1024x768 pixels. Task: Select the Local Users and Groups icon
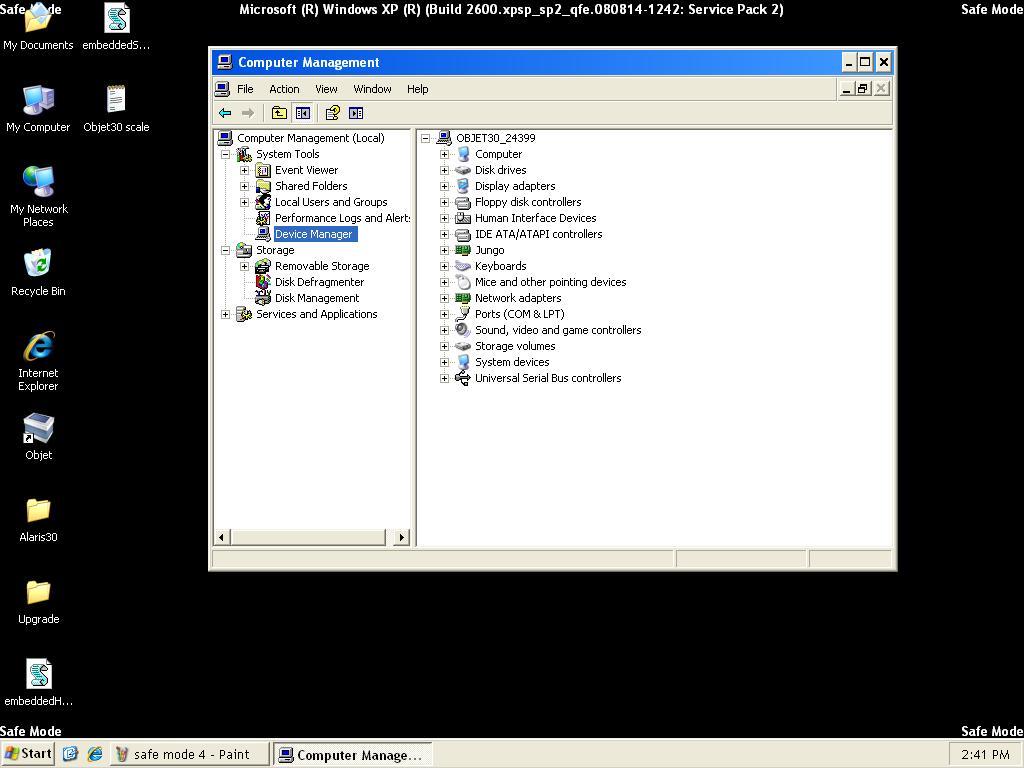(x=263, y=202)
